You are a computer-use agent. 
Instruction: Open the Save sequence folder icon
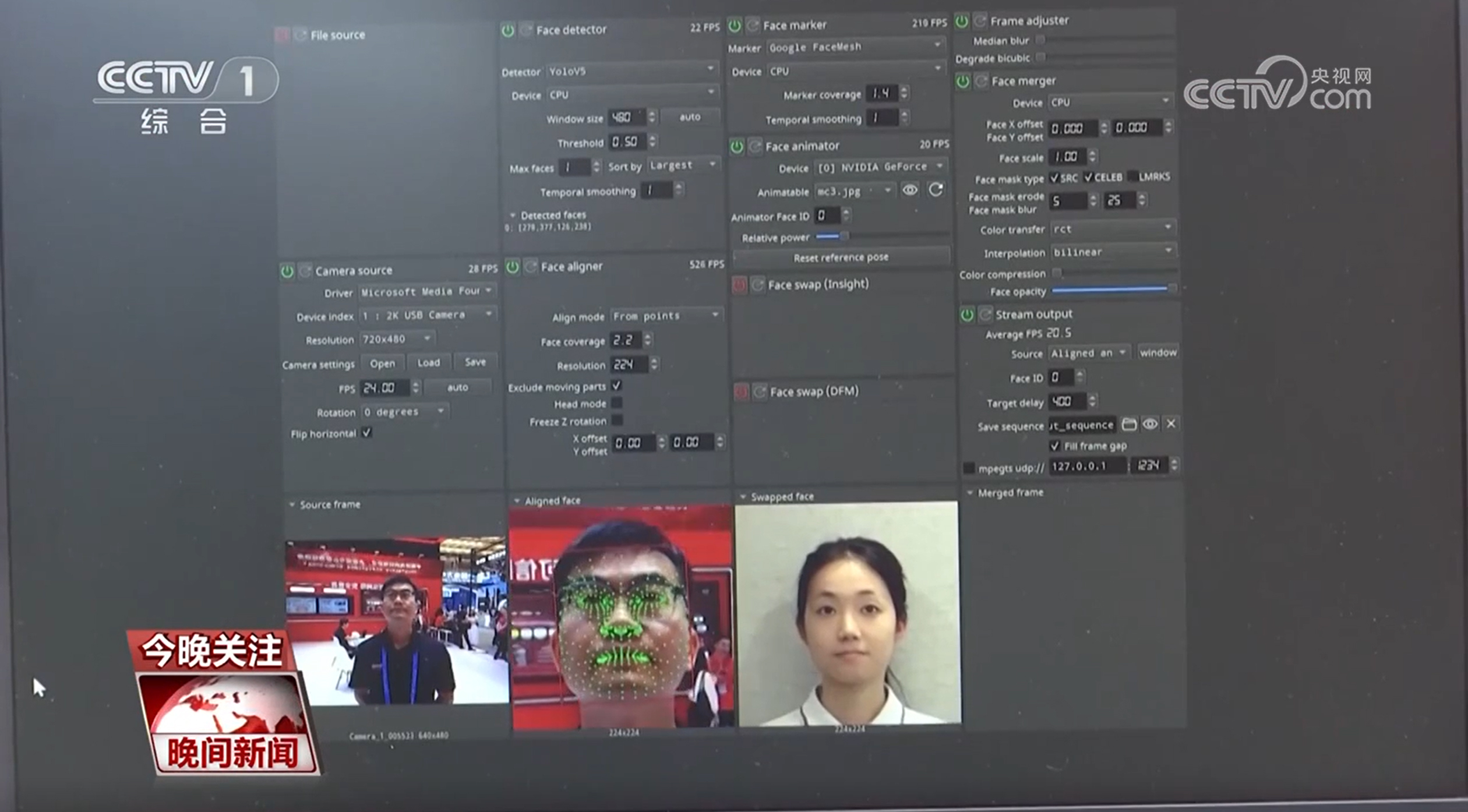click(x=1129, y=424)
